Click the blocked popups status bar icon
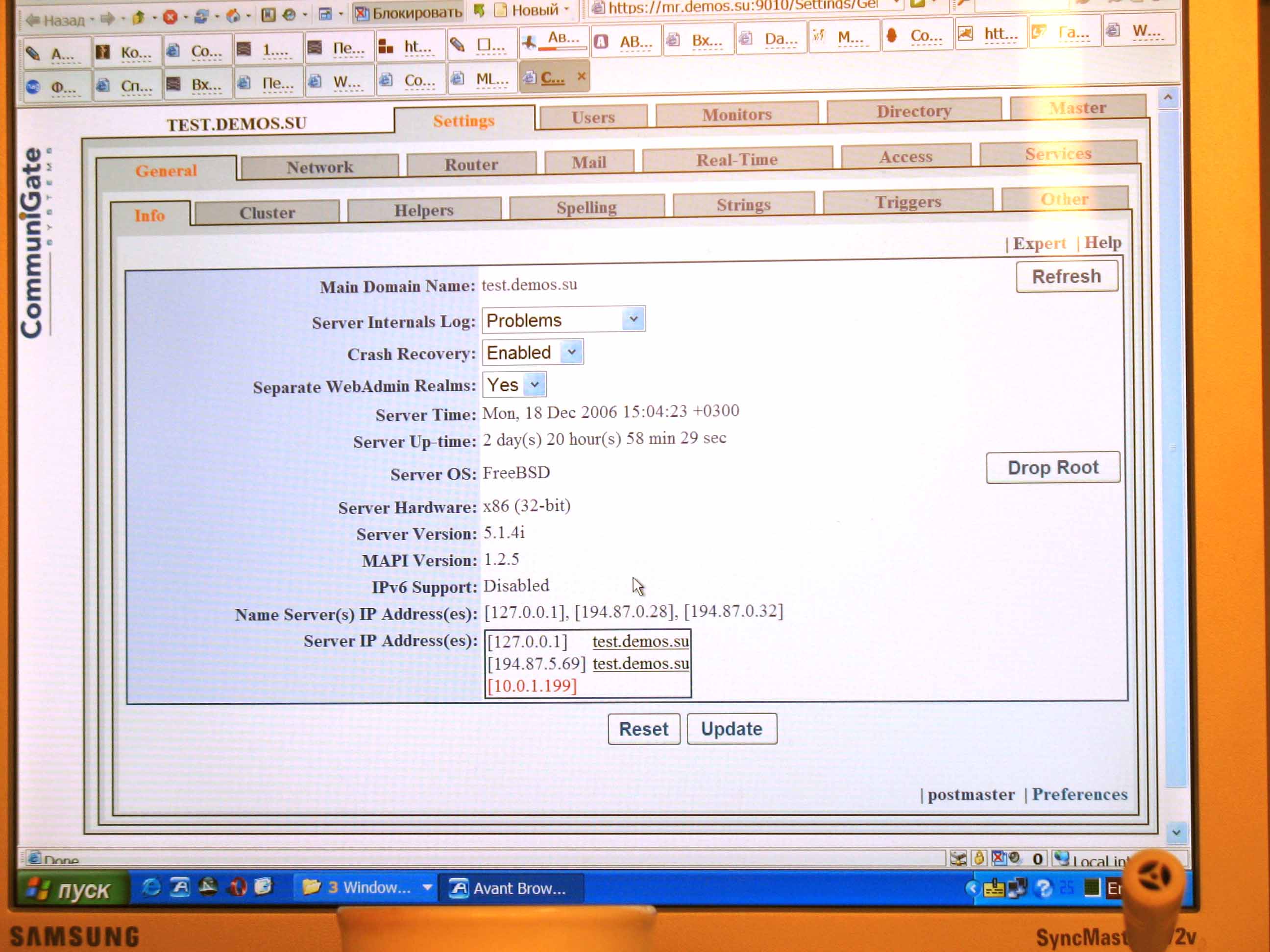 [999, 858]
